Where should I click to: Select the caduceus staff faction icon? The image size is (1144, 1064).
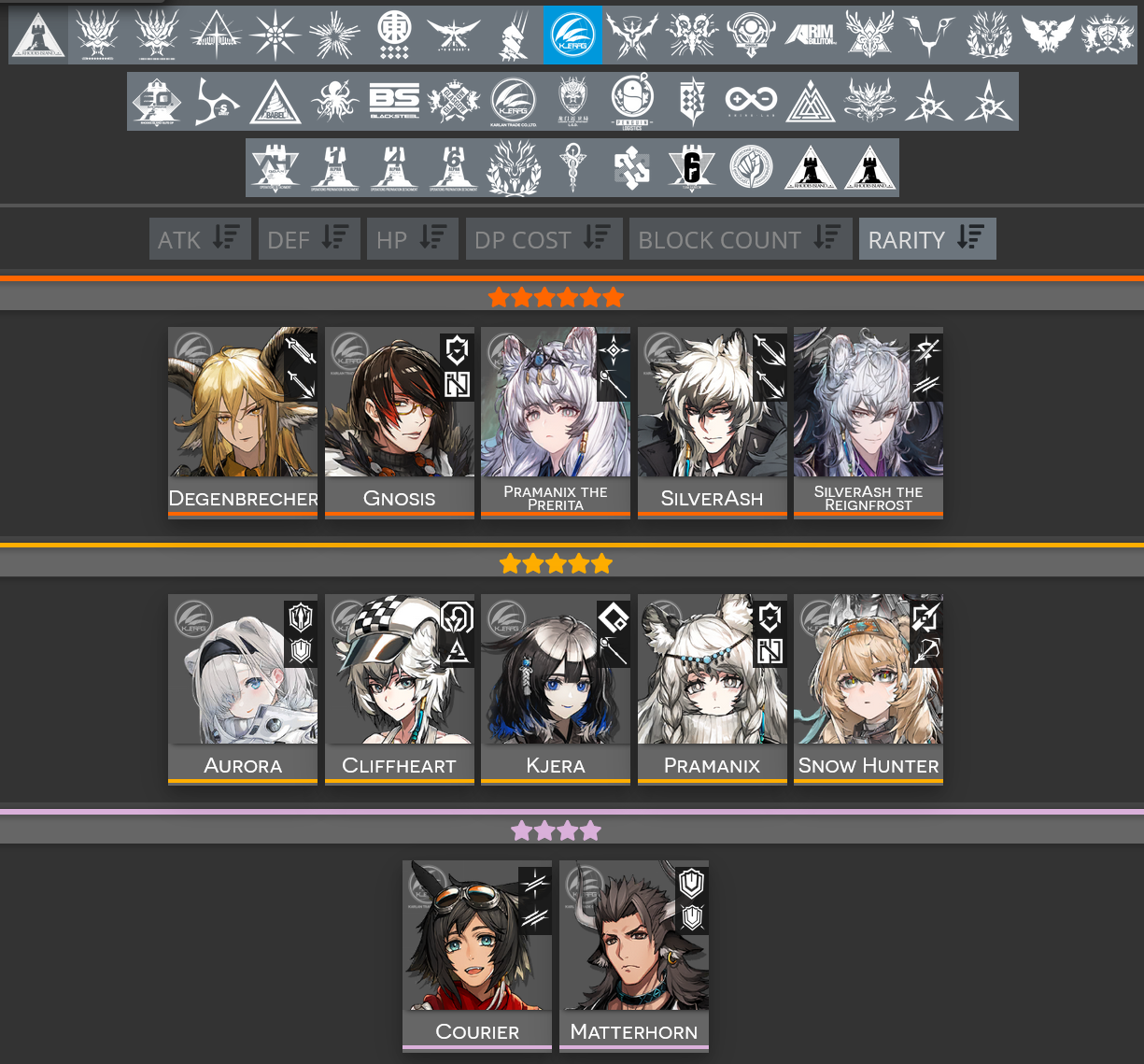click(572, 167)
